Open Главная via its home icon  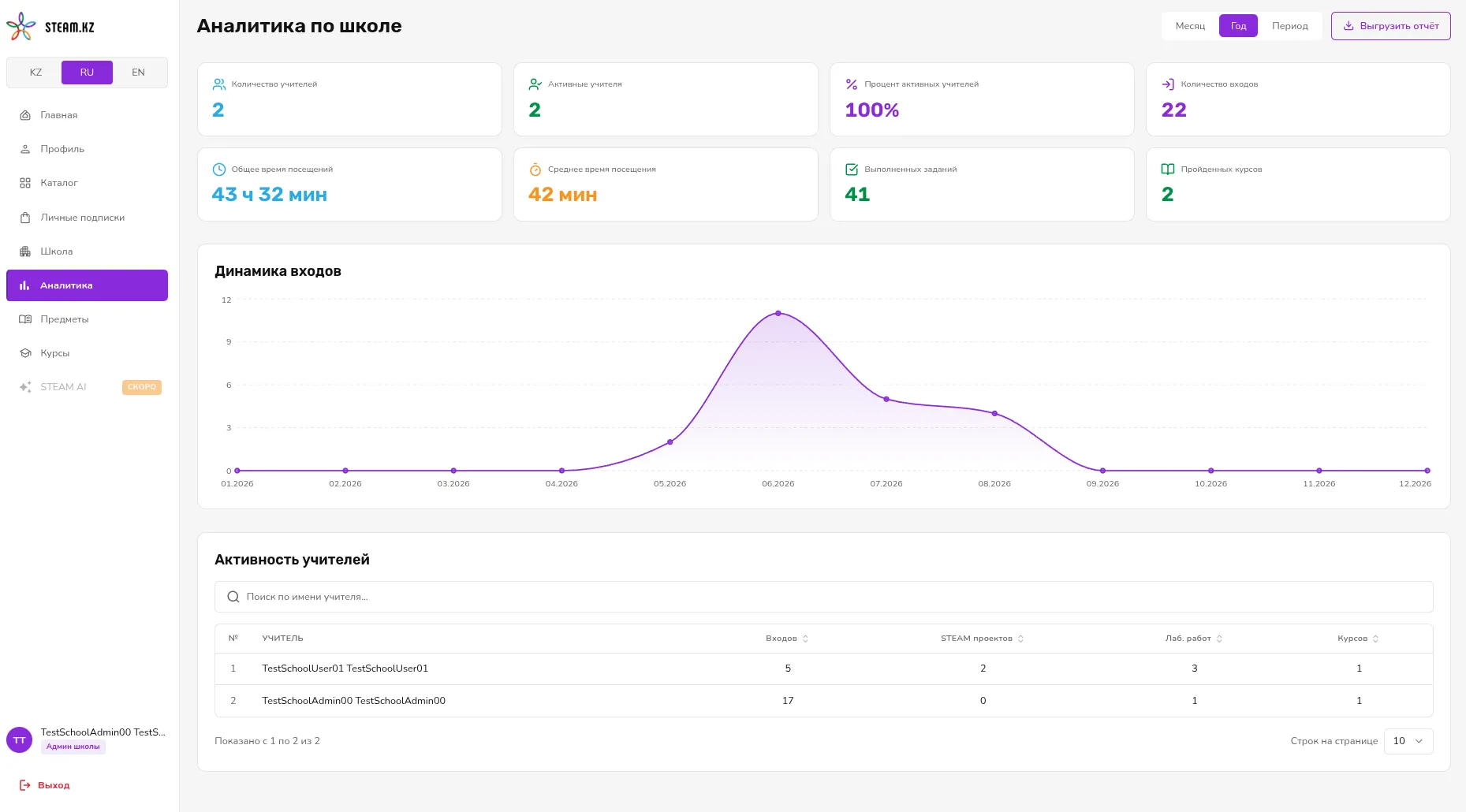tap(25, 115)
